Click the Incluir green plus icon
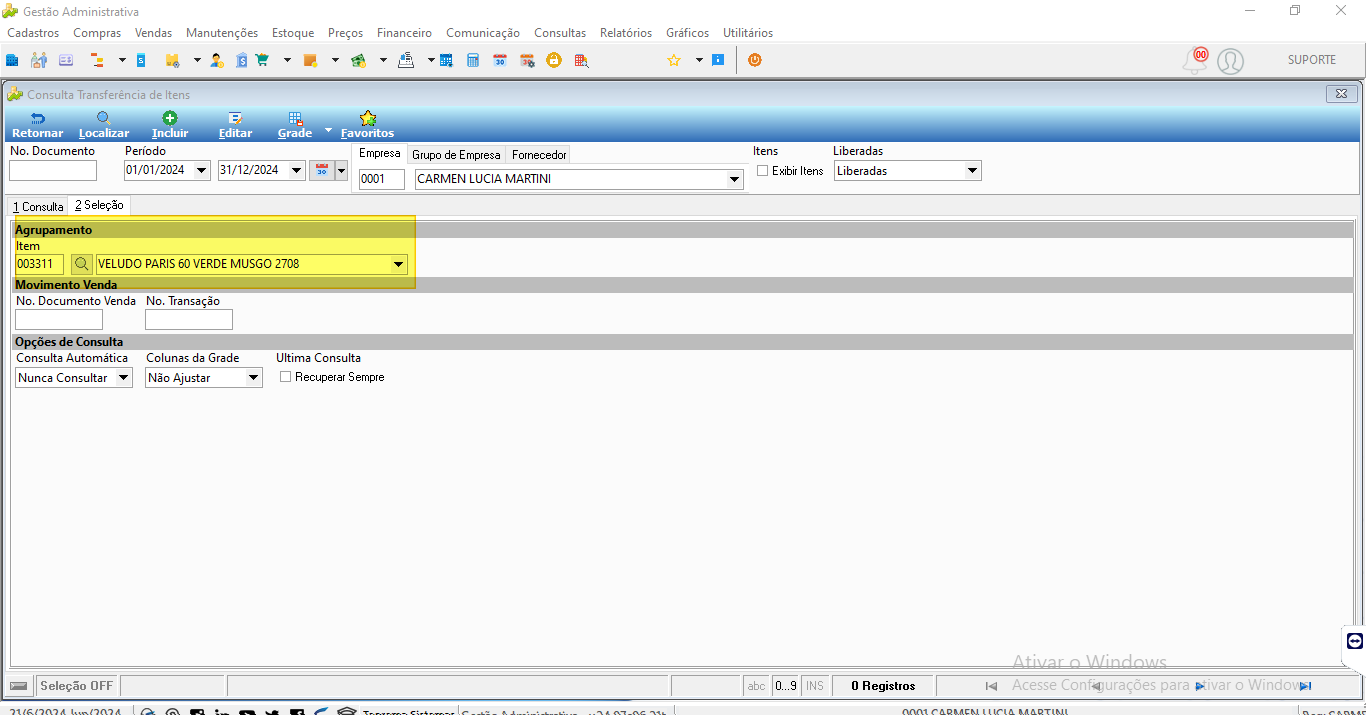The width and height of the screenshot is (1366, 715). coord(170,118)
